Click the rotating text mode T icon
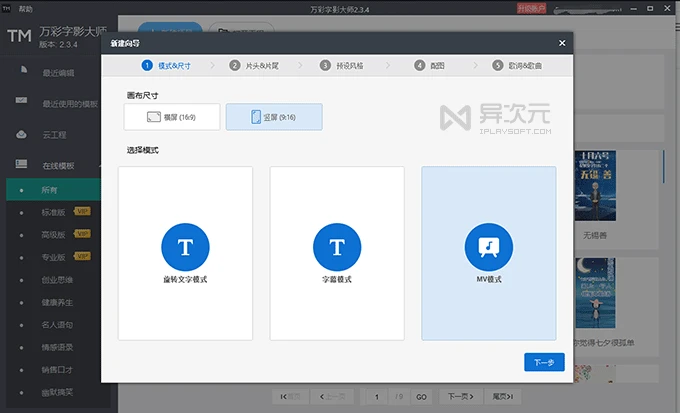The width and height of the screenshot is (680, 413). (x=185, y=247)
